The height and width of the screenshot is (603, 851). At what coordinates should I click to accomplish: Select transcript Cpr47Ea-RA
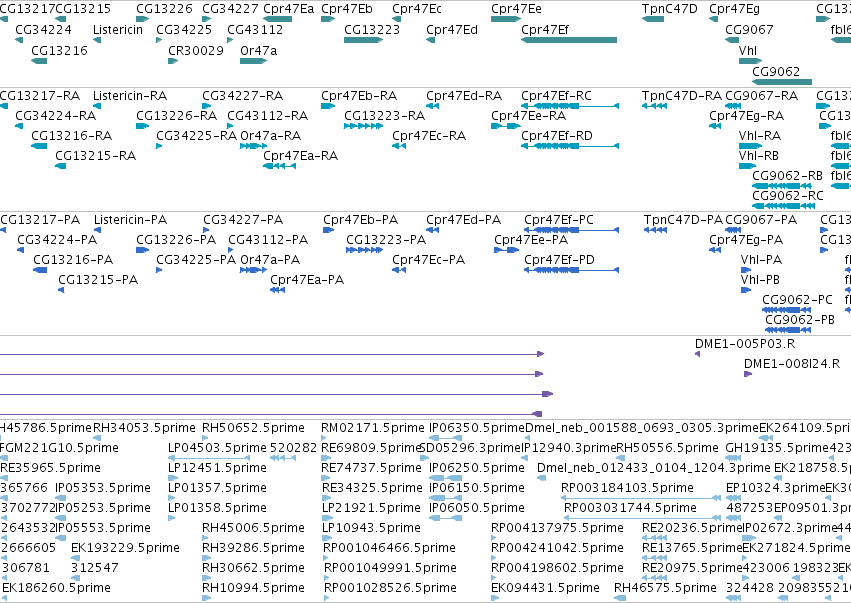tap(280, 166)
